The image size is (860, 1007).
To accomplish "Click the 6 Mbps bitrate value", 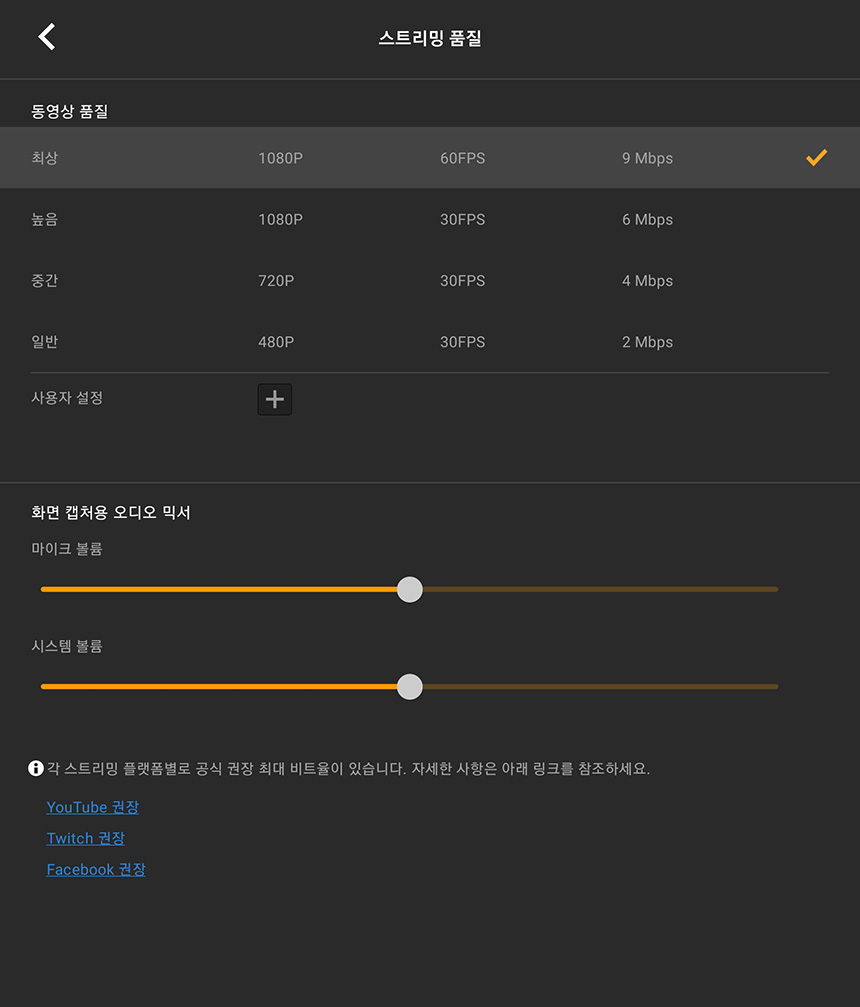I will [647, 220].
